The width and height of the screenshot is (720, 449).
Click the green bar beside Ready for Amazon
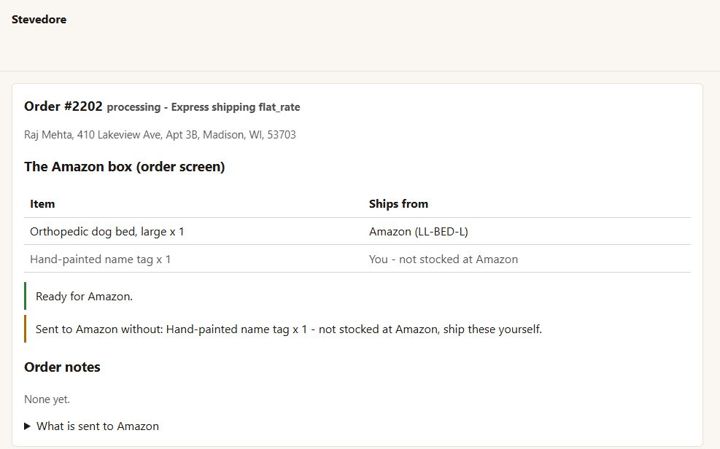[x=25, y=296]
